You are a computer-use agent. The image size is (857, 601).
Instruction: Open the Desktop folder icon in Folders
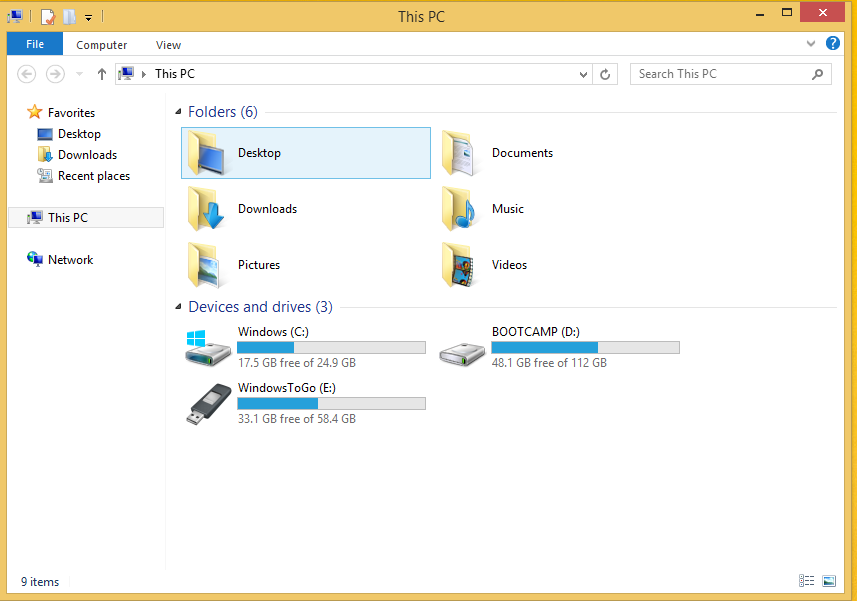[206, 154]
